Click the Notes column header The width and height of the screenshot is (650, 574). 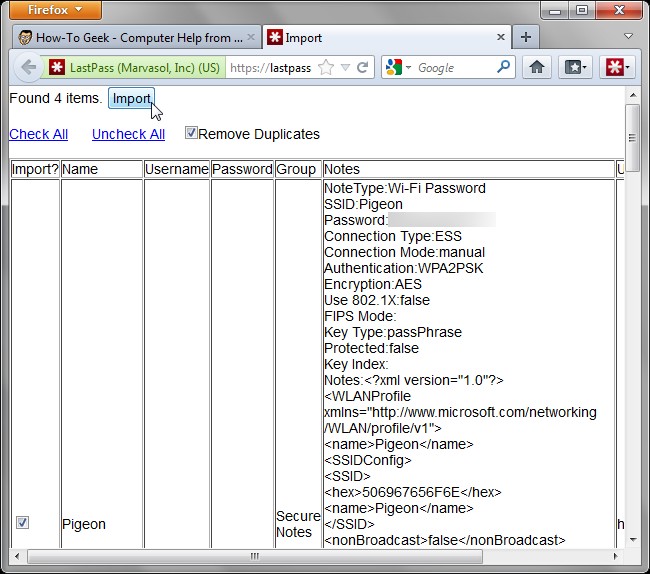point(468,169)
